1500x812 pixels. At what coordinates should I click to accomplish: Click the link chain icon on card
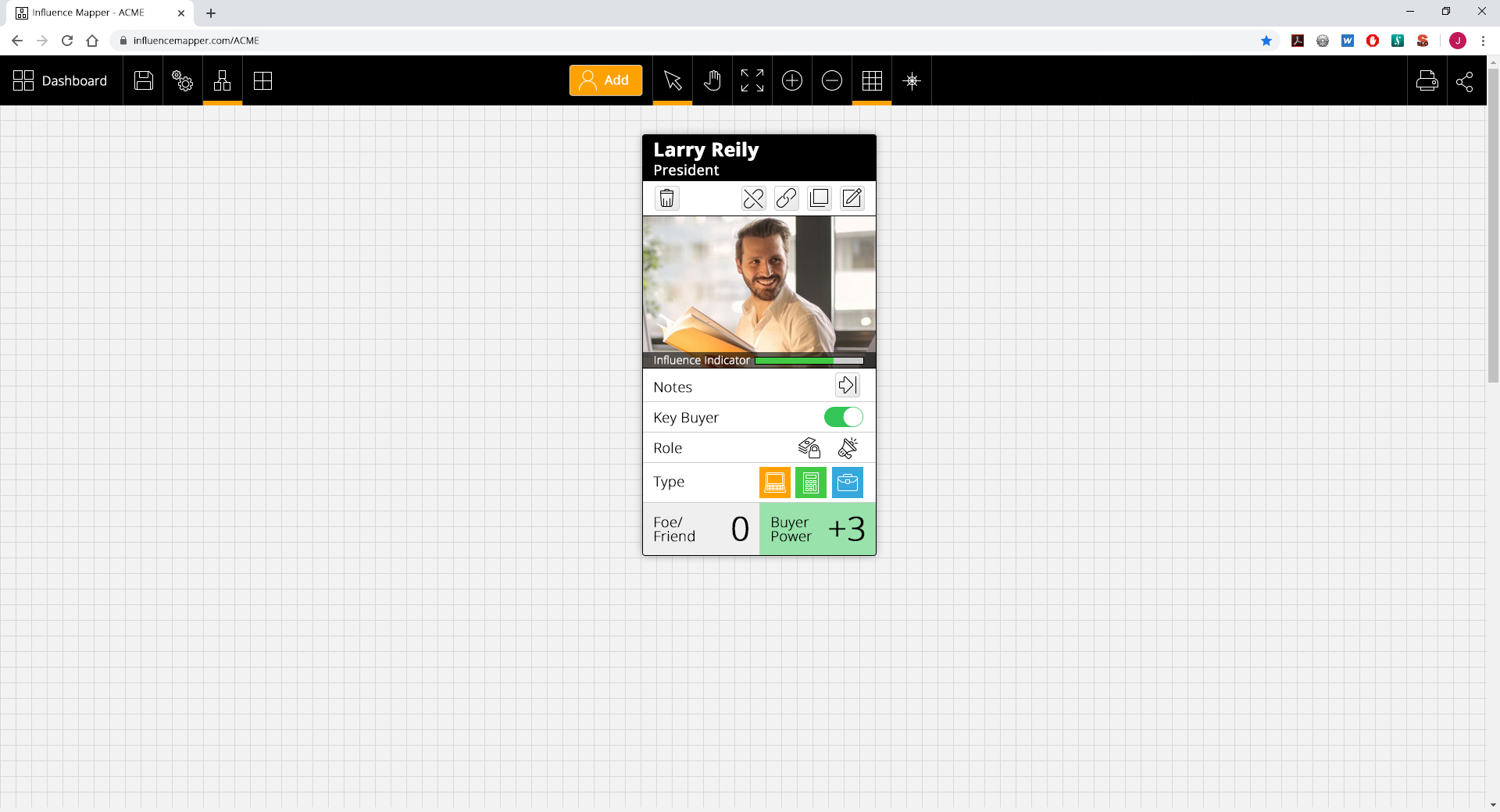(787, 198)
